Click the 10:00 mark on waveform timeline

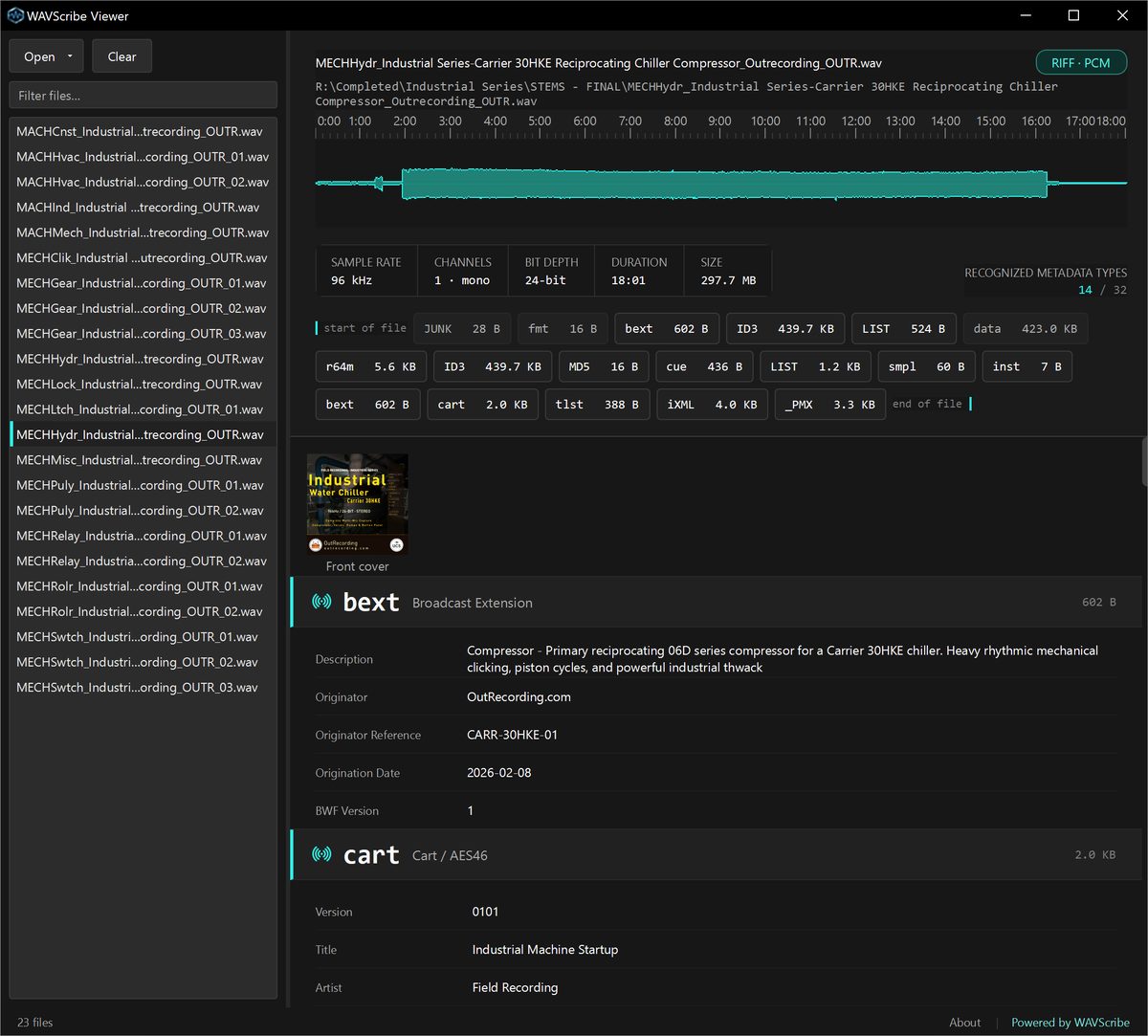(x=765, y=121)
